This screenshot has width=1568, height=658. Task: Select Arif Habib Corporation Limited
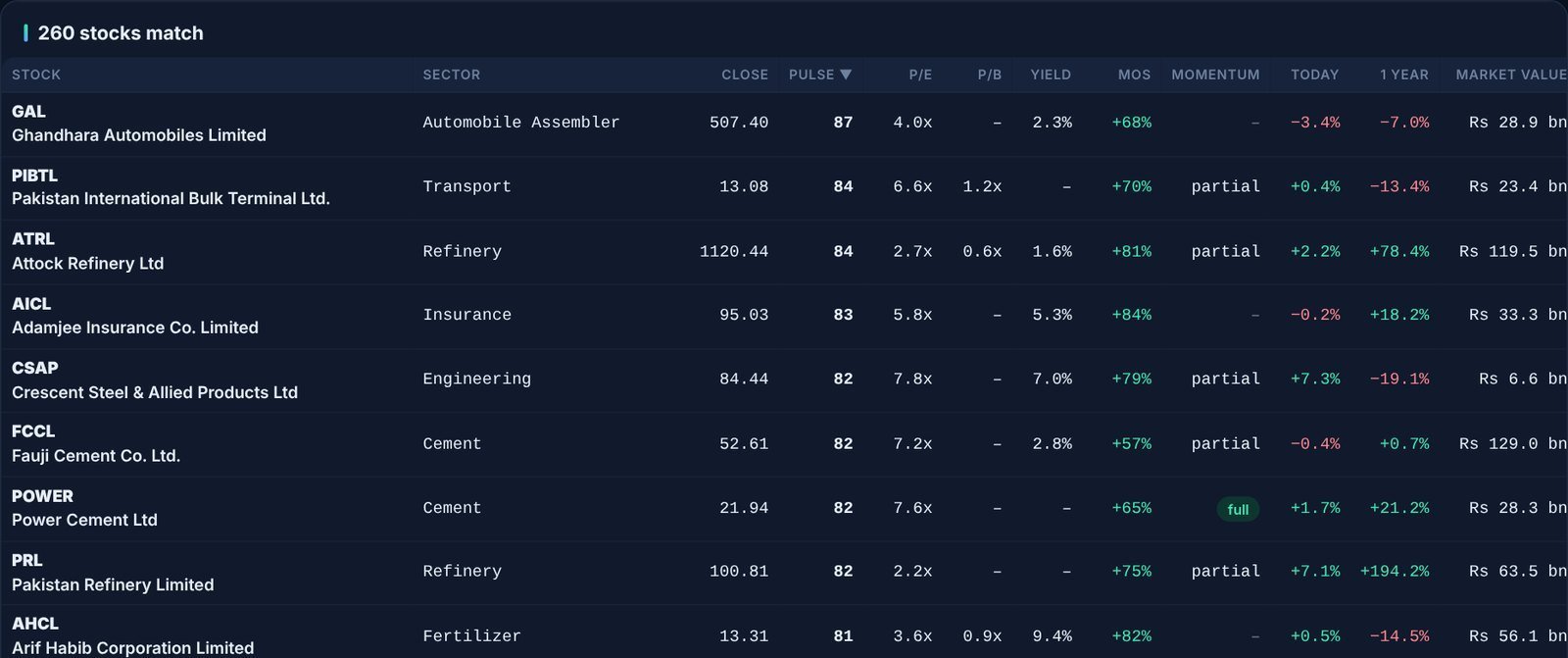[x=132, y=648]
